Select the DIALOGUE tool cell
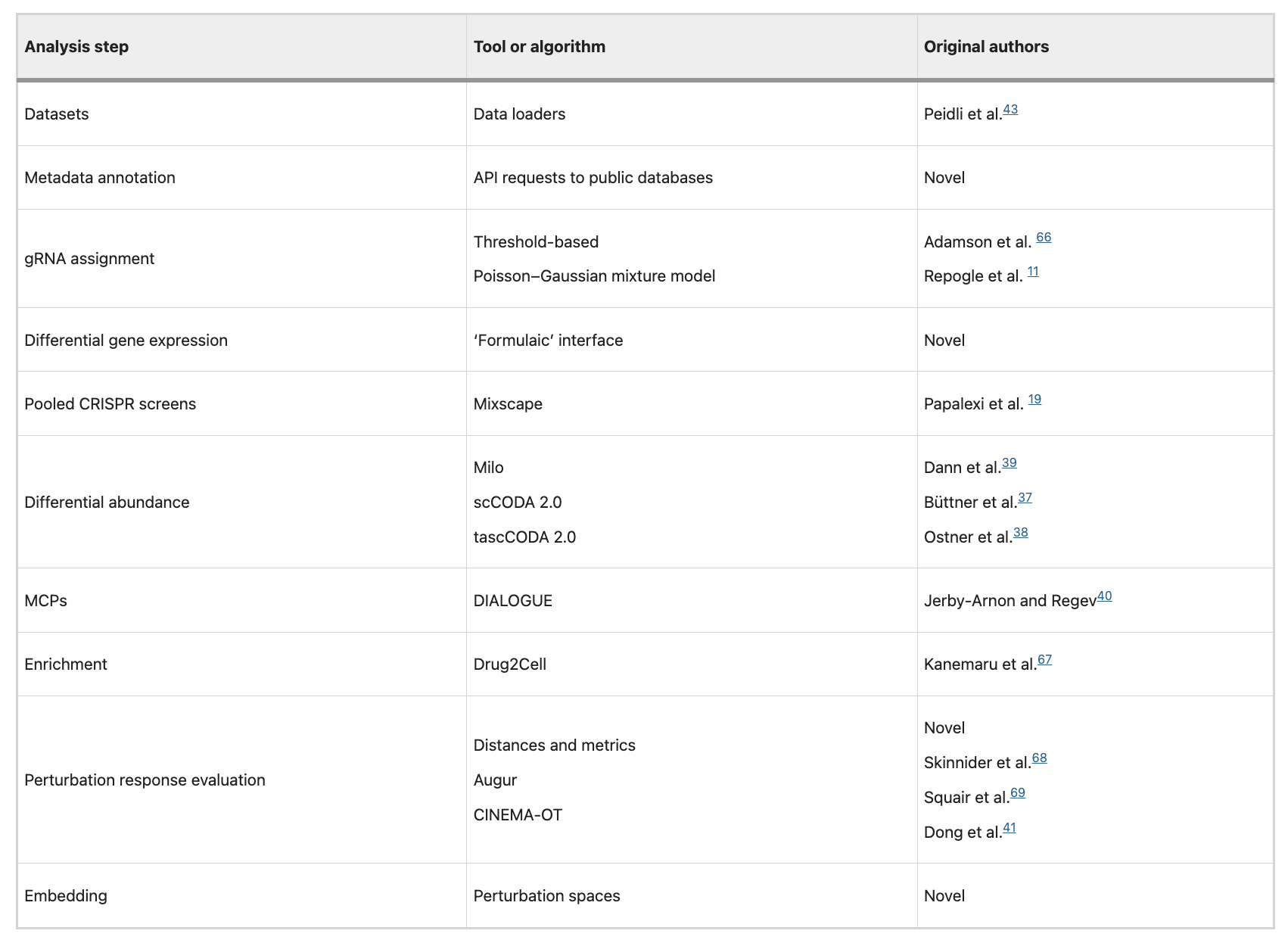The height and width of the screenshot is (943, 1288). (513, 601)
